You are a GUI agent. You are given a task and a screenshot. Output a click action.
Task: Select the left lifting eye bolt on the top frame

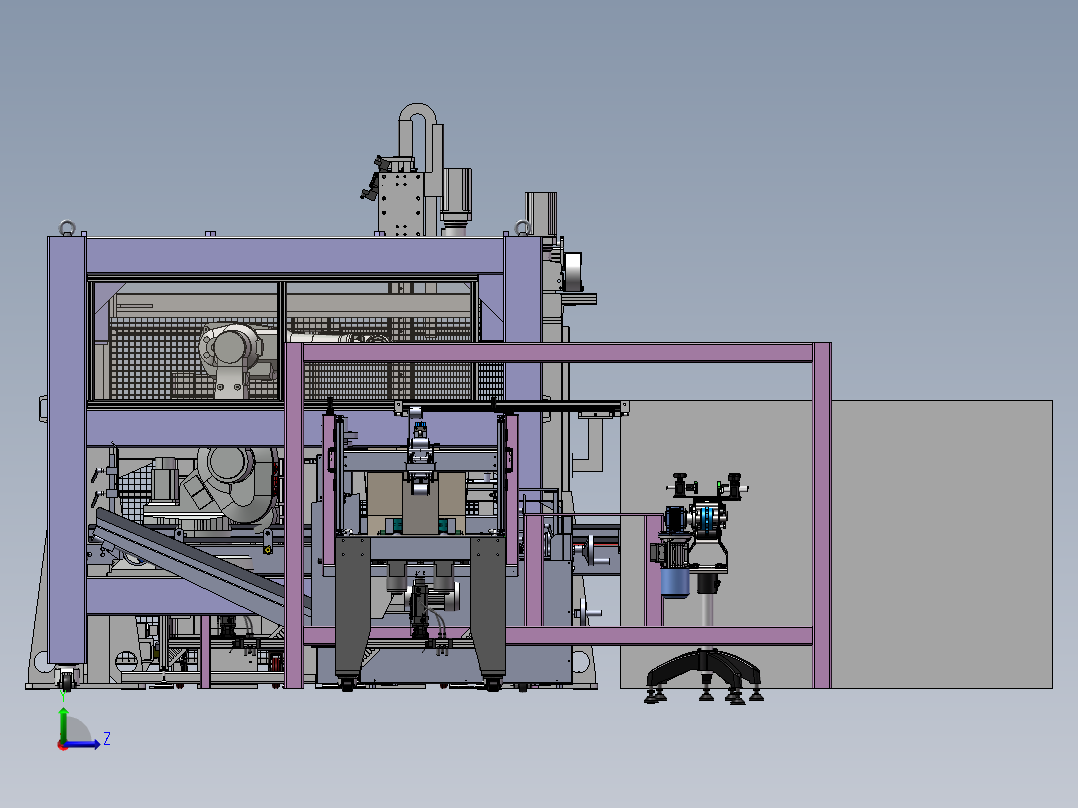(67, 228)
